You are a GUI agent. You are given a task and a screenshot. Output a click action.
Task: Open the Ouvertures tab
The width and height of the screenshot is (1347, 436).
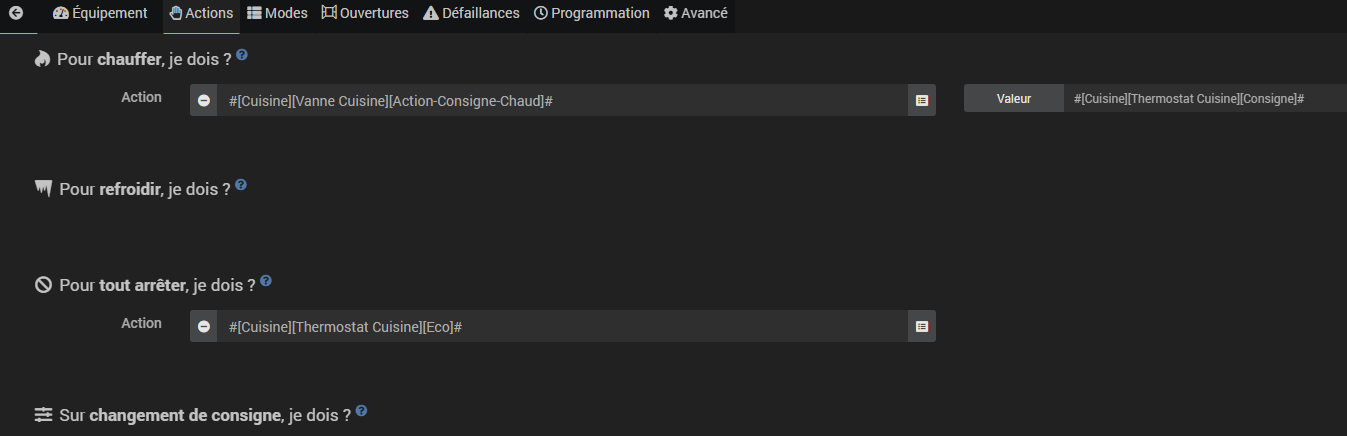[x=365, y=14]
